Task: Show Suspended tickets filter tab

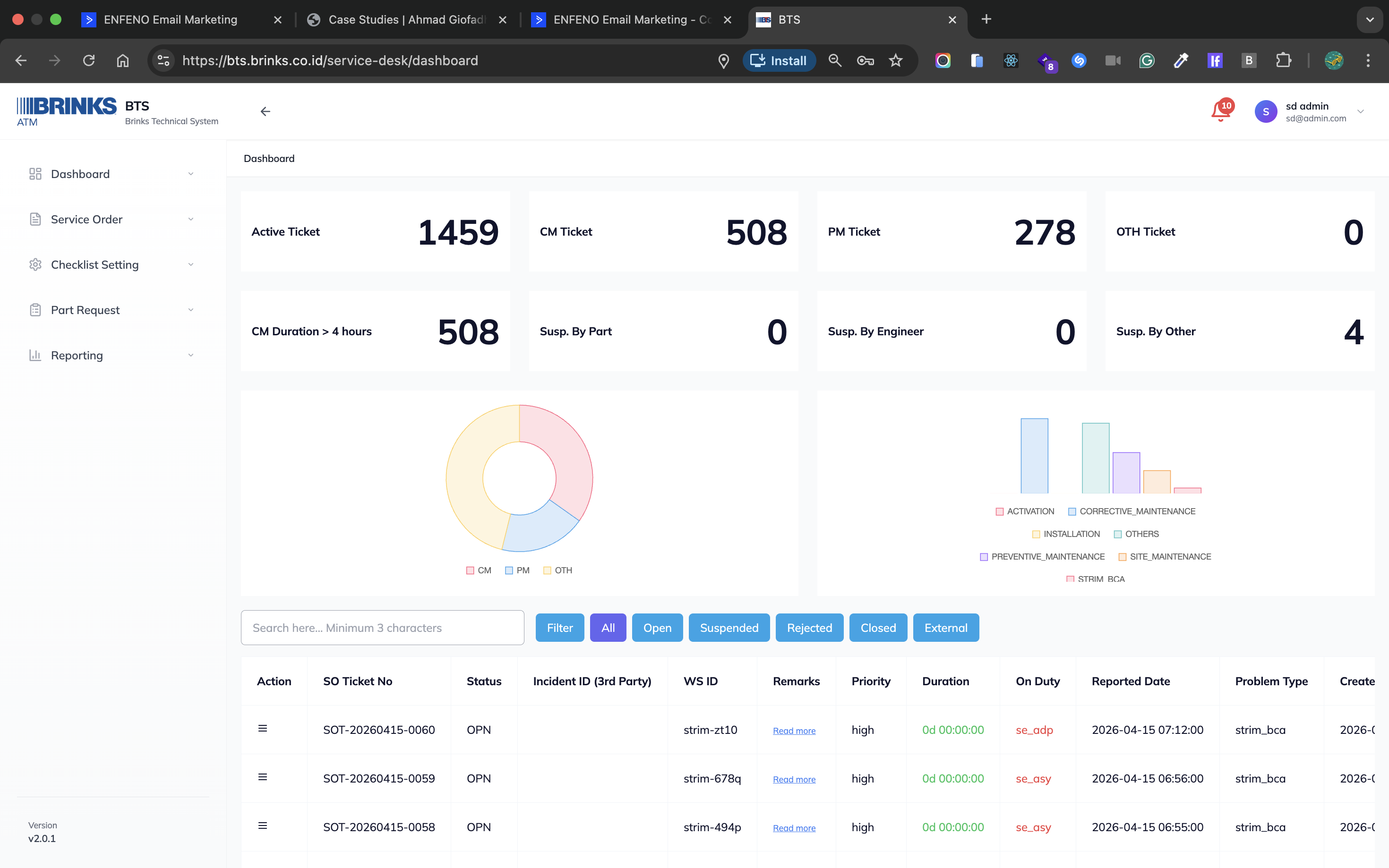Action: pyautogui.click(x=729, y=628)
